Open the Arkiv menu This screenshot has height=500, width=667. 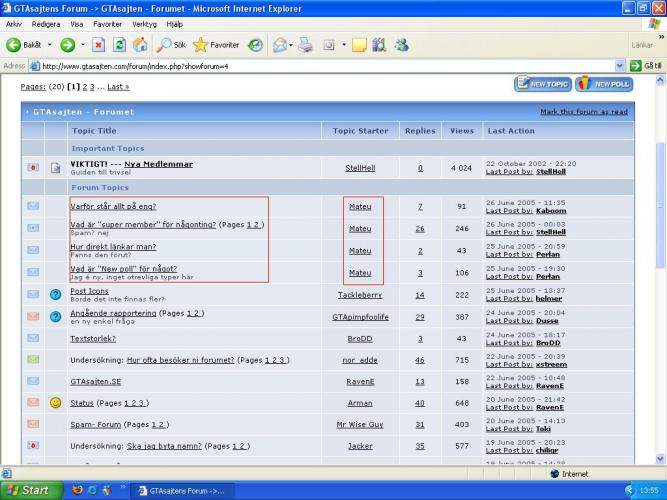click(13, 23)
